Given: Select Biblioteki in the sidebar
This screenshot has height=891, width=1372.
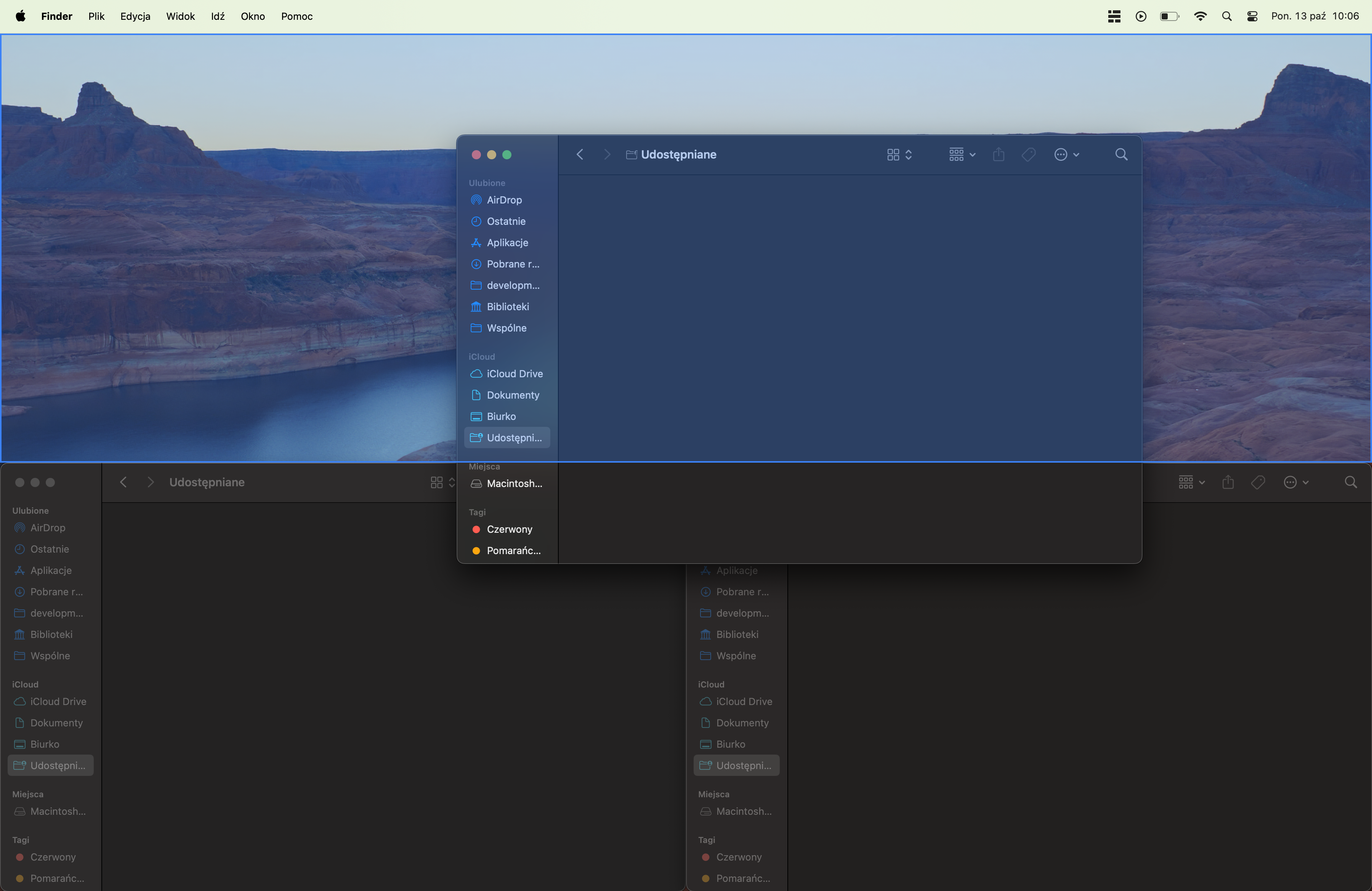Looking at the screenshot, I should (x=506, y=306).
